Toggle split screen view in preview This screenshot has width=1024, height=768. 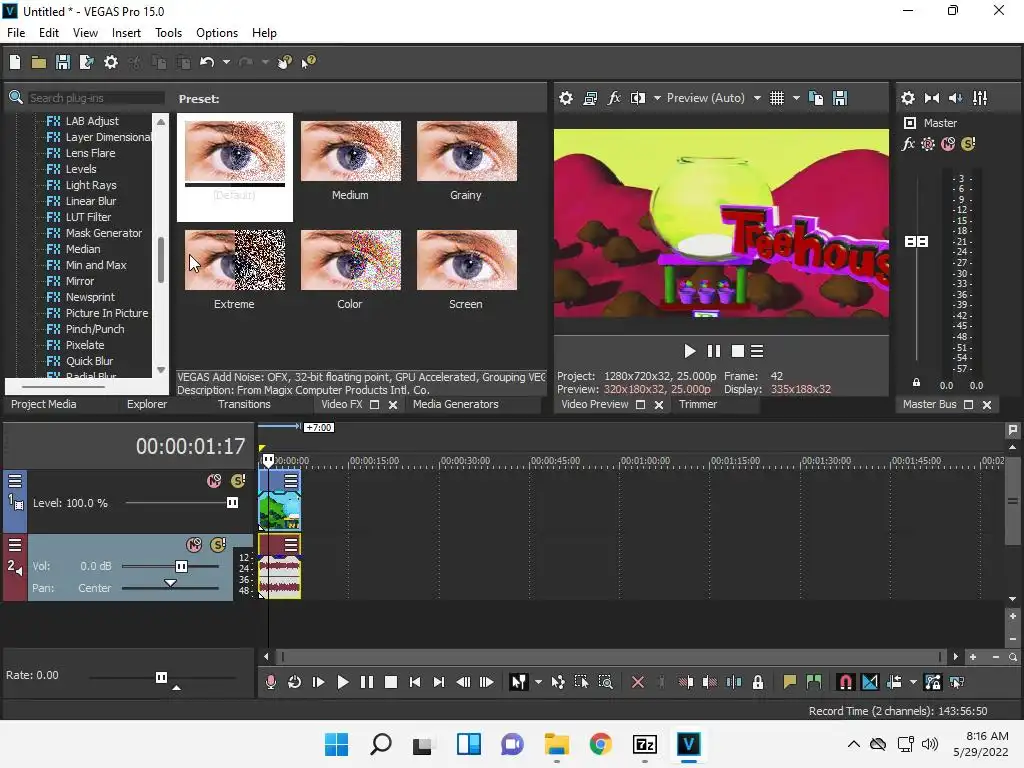(637, 98)
